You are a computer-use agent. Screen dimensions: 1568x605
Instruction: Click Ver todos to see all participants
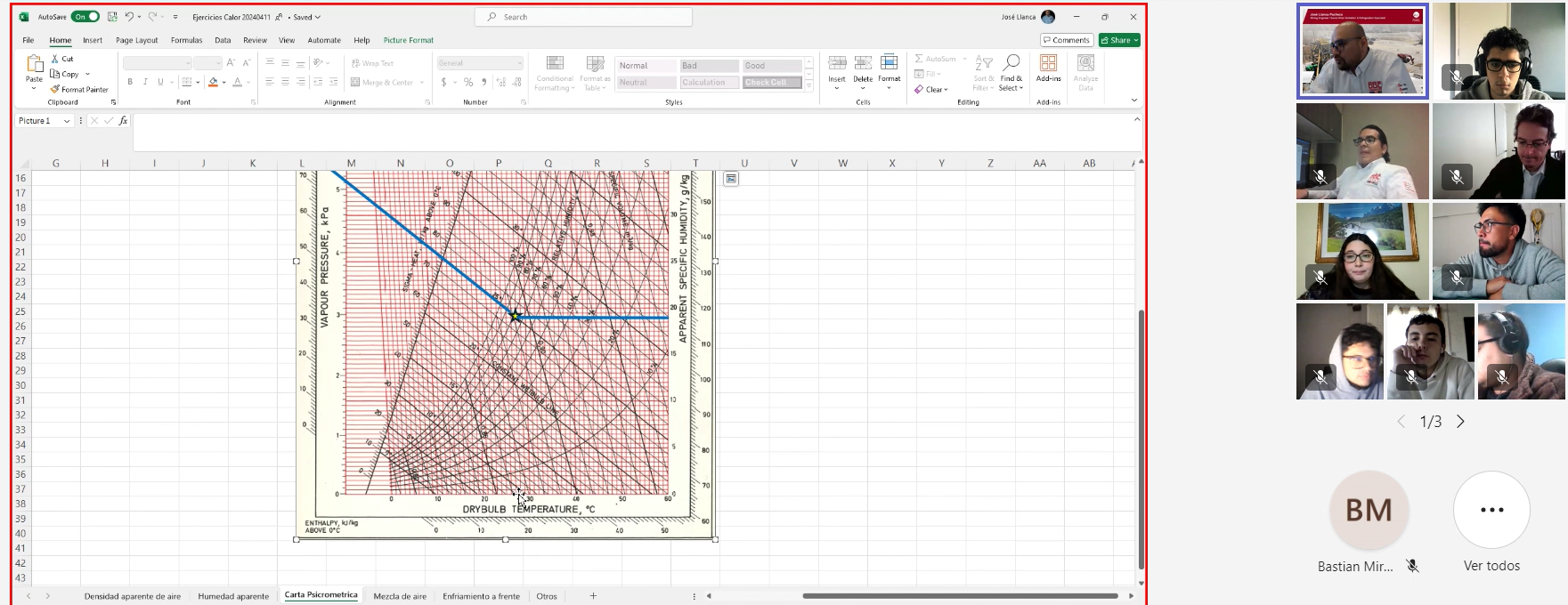coord(1491,510)
